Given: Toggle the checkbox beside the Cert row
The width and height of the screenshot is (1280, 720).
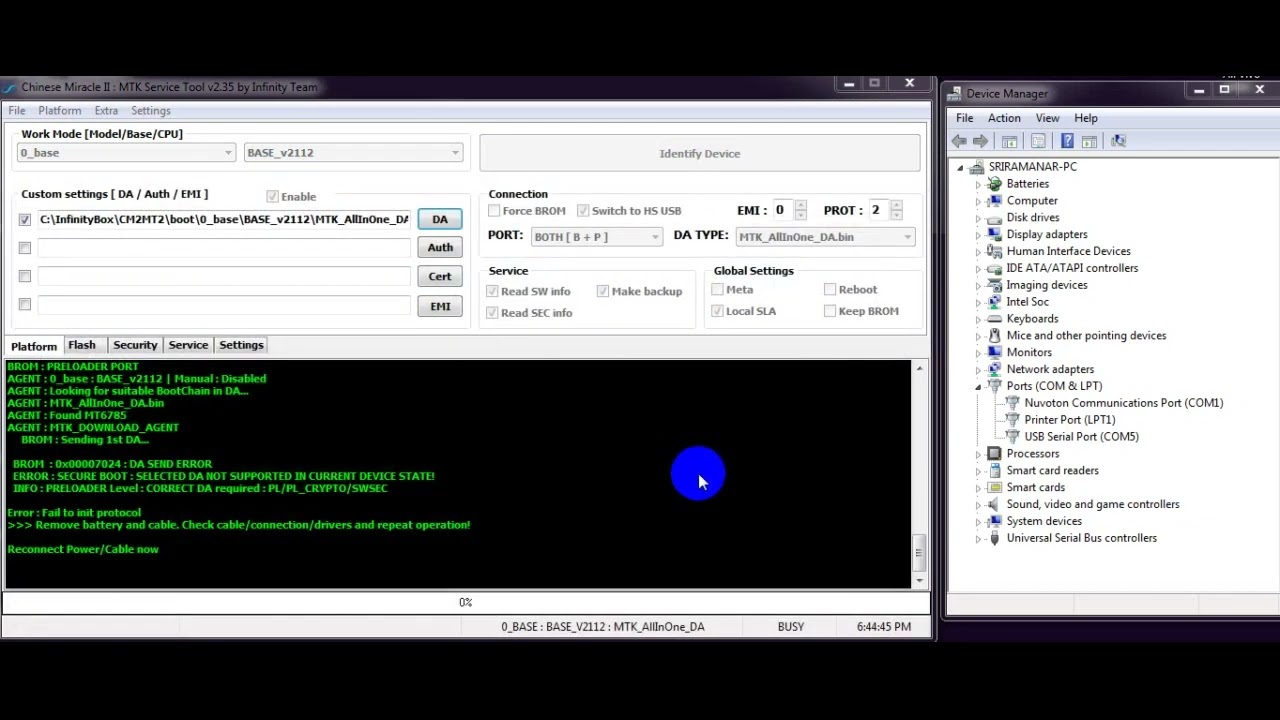Looking at the screenshot, I should [25, 276].
